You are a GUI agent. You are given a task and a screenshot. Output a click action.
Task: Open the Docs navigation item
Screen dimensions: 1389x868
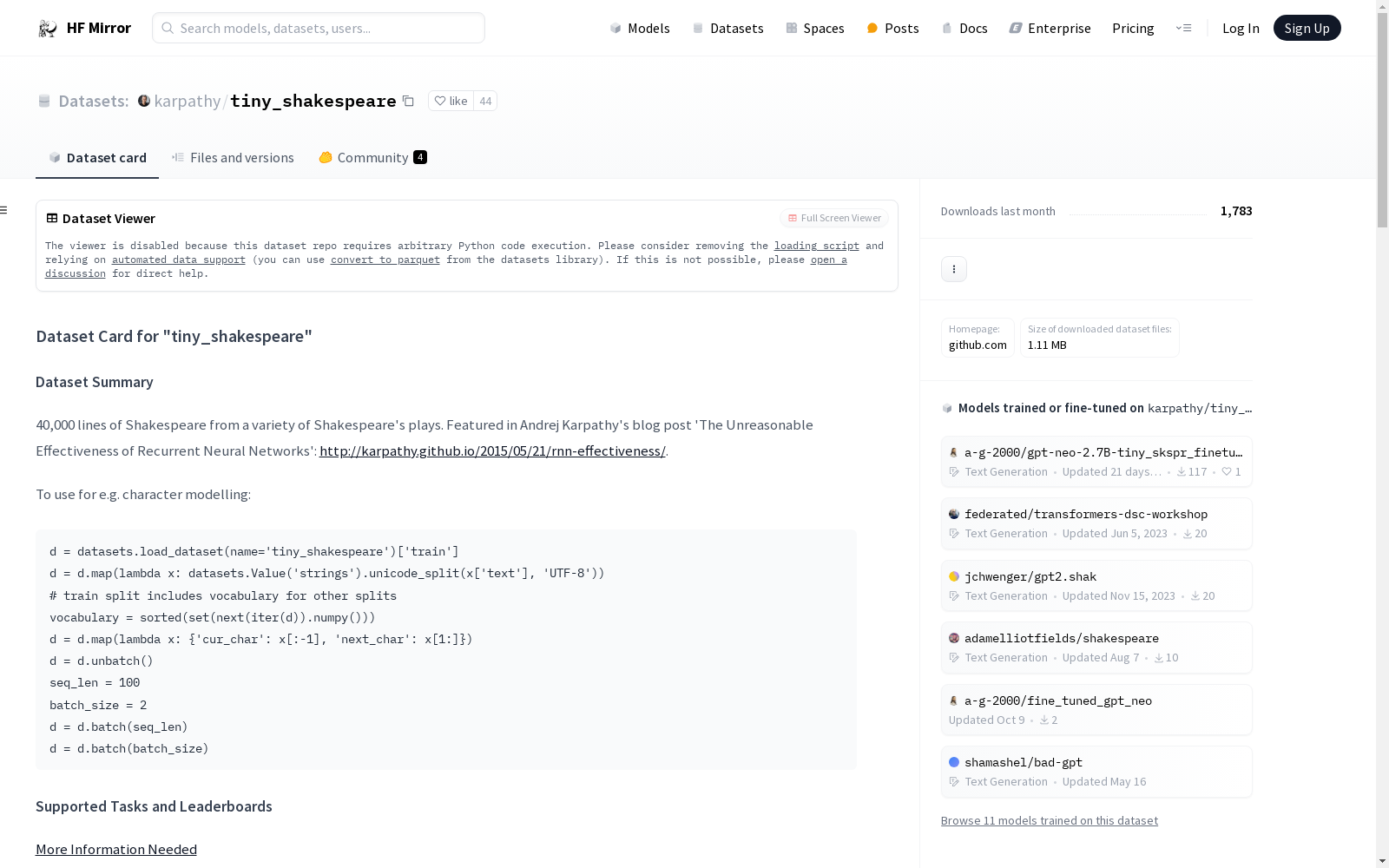(x=964, y=28)
